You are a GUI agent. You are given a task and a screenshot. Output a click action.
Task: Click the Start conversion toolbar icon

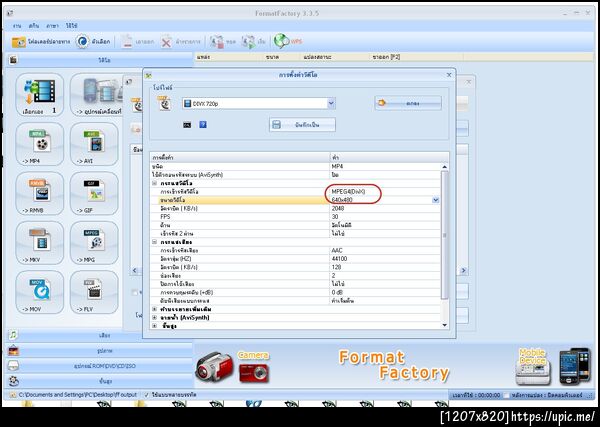tap(248, 42)
